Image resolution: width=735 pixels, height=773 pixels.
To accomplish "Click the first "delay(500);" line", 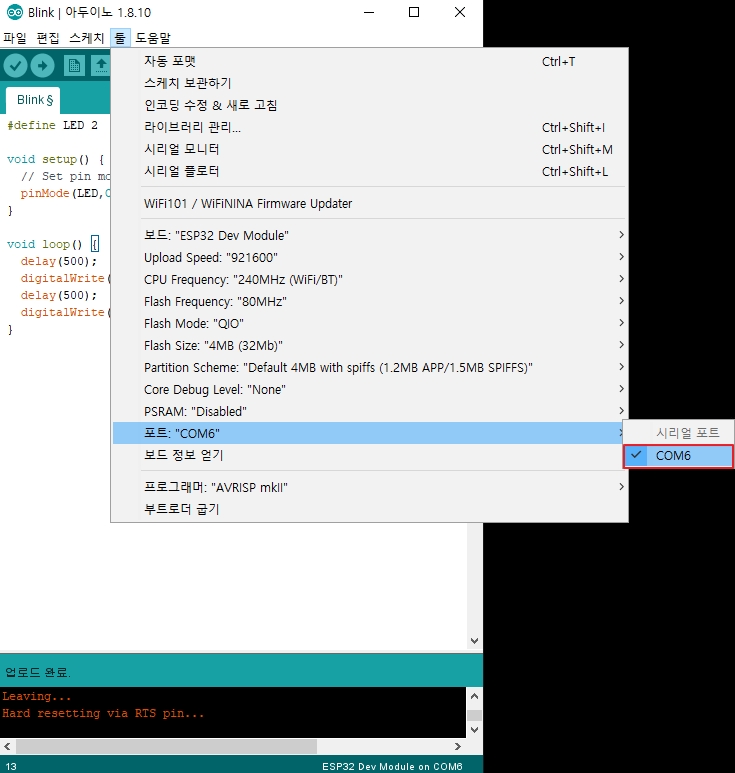I will tap(59, 261).
